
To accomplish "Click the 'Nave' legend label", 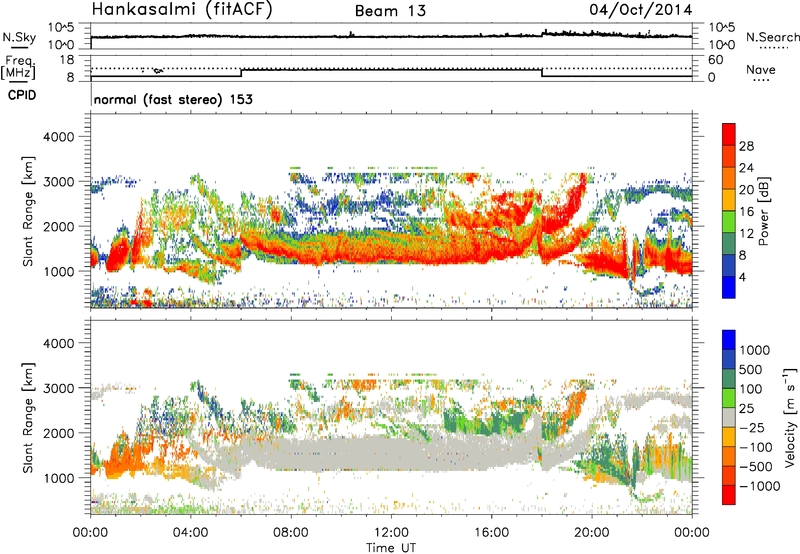I will 761,69.
